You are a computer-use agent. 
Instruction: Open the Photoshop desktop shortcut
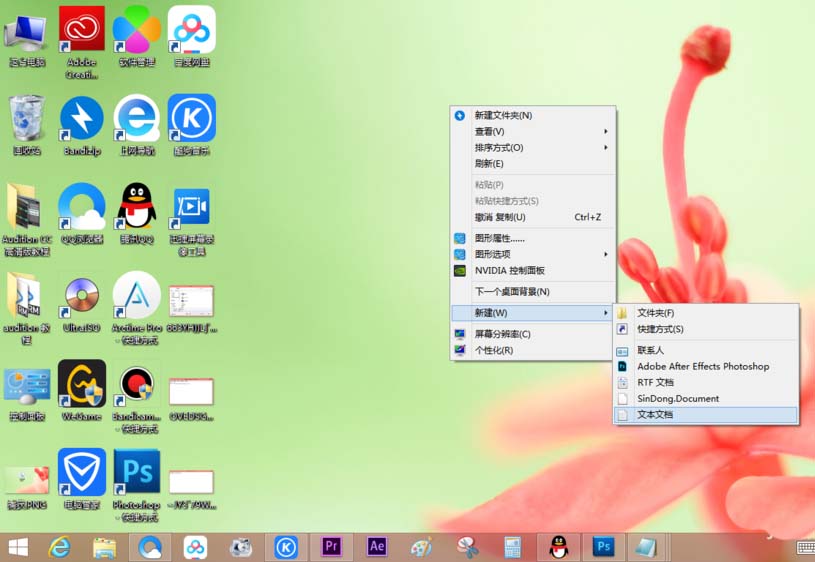pyautogui.click(x=137, y=474)
